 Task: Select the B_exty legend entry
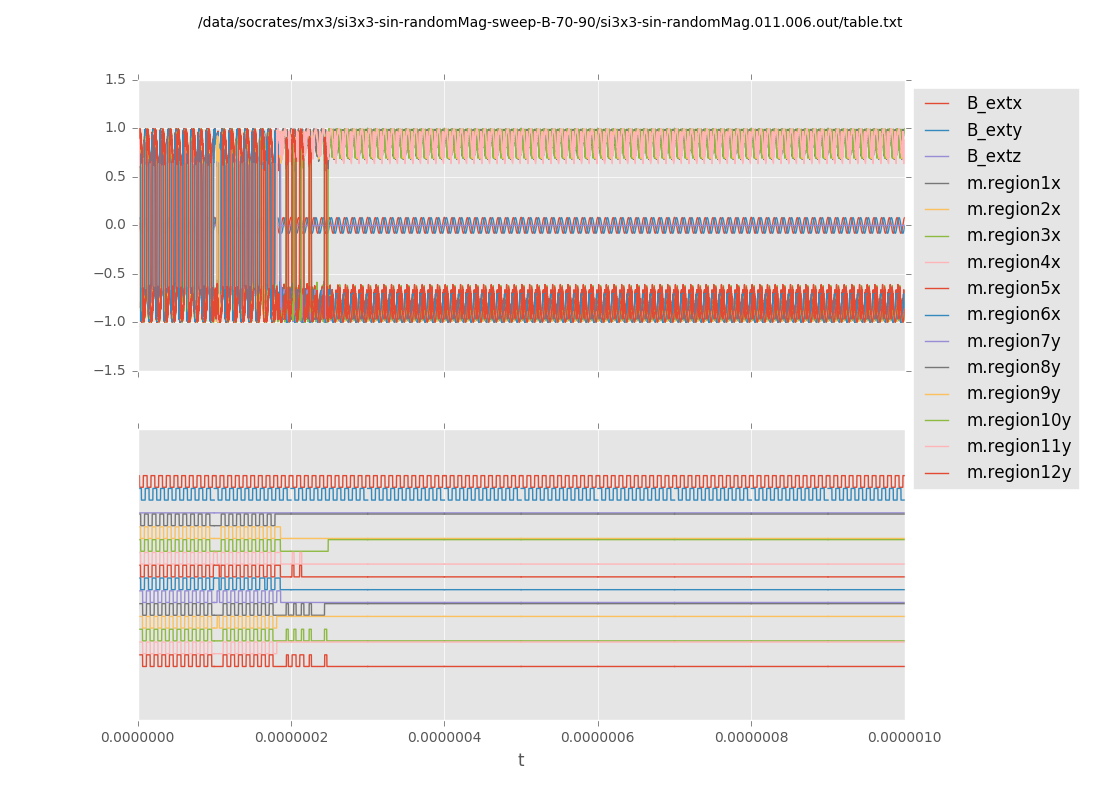[x=994, y=130]
